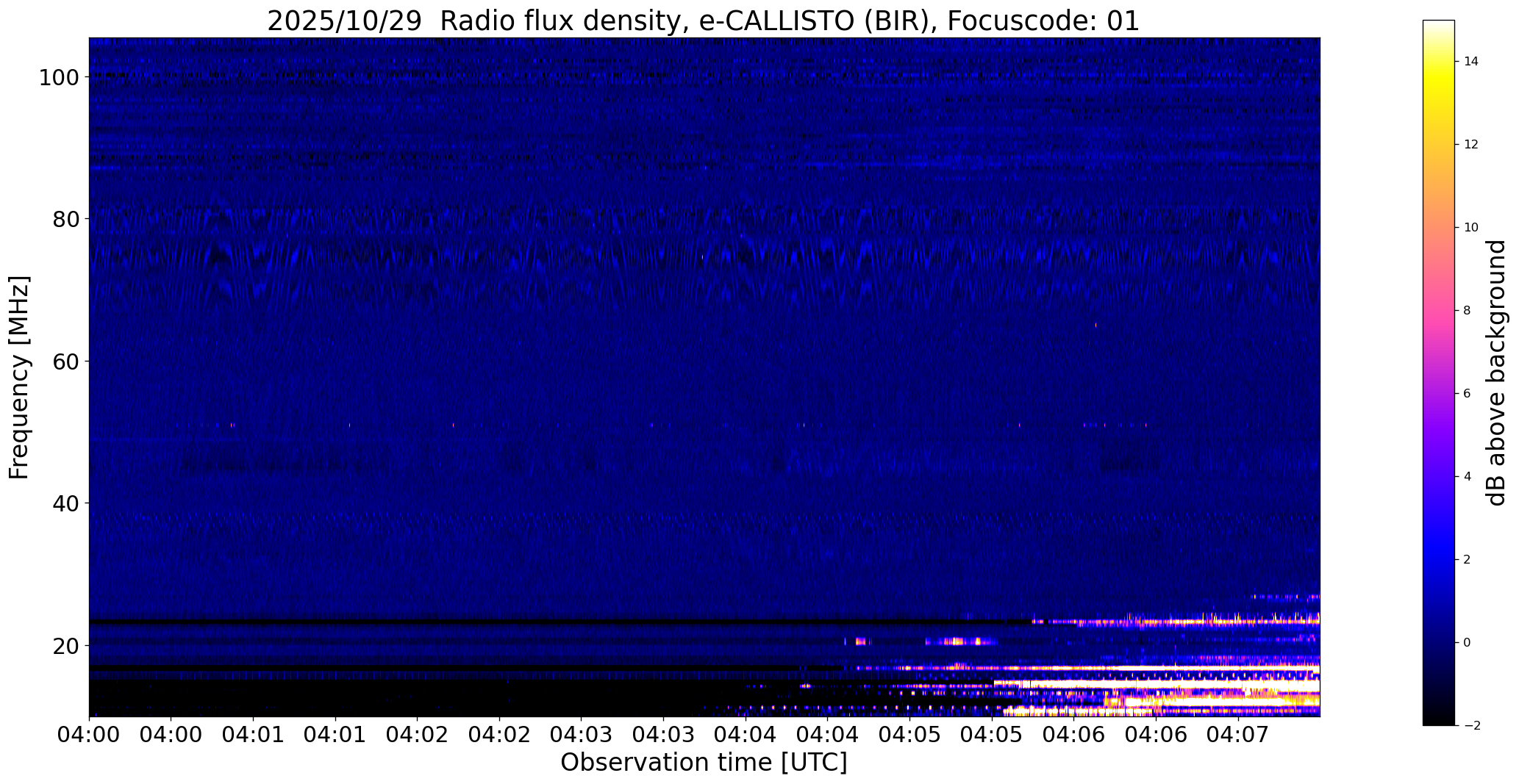This screenshot has width=1519, height=784.
Task: Click inside the blue spectrogram plot area
Action: (704, 377)
